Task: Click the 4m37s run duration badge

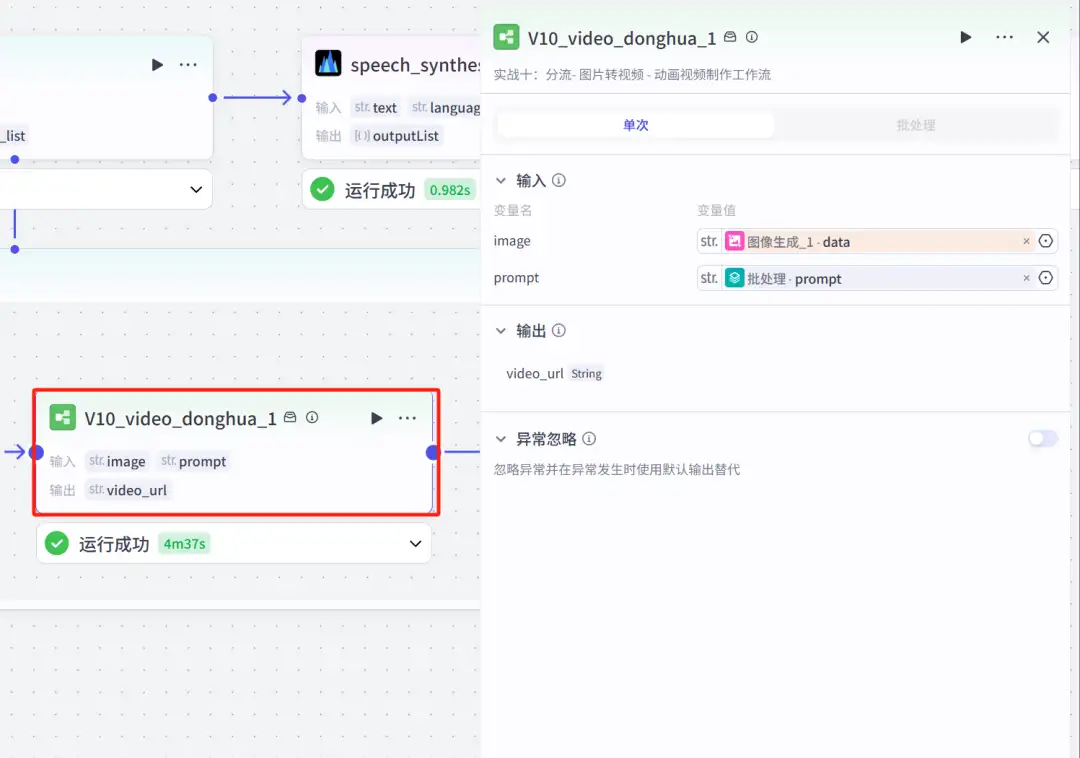Action: click(184, 544)
